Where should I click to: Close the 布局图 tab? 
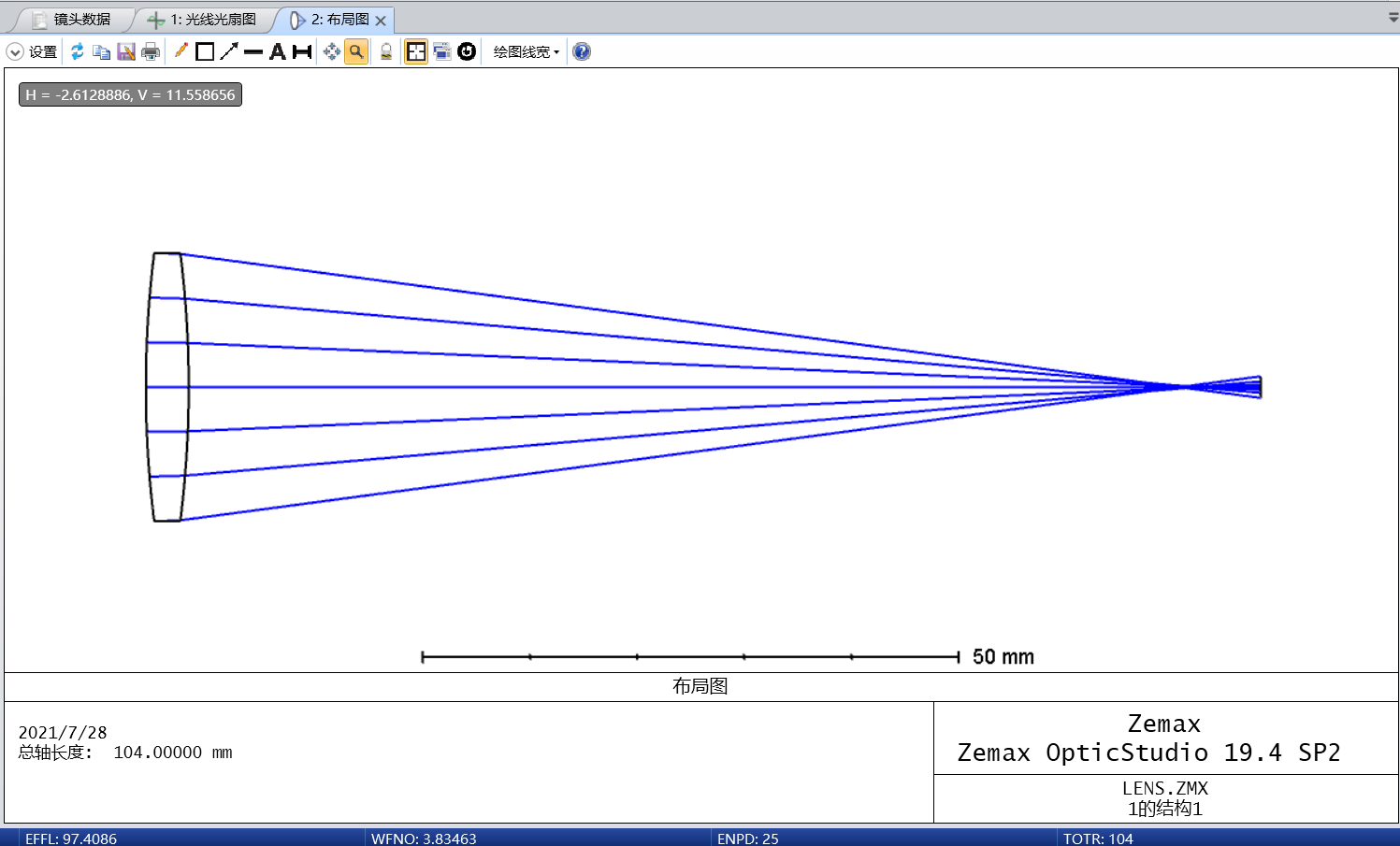tap(381, 20)
